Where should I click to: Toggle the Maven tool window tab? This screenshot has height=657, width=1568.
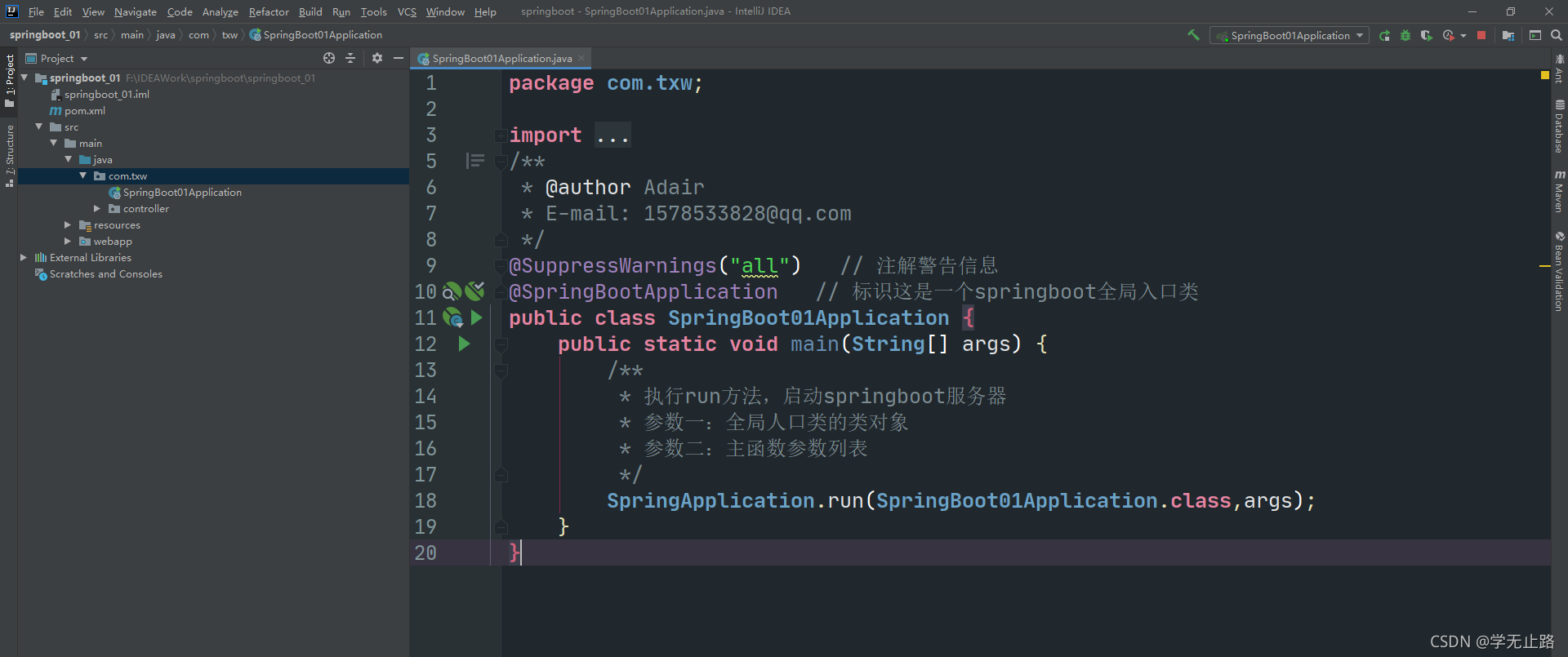(1559, 192)
